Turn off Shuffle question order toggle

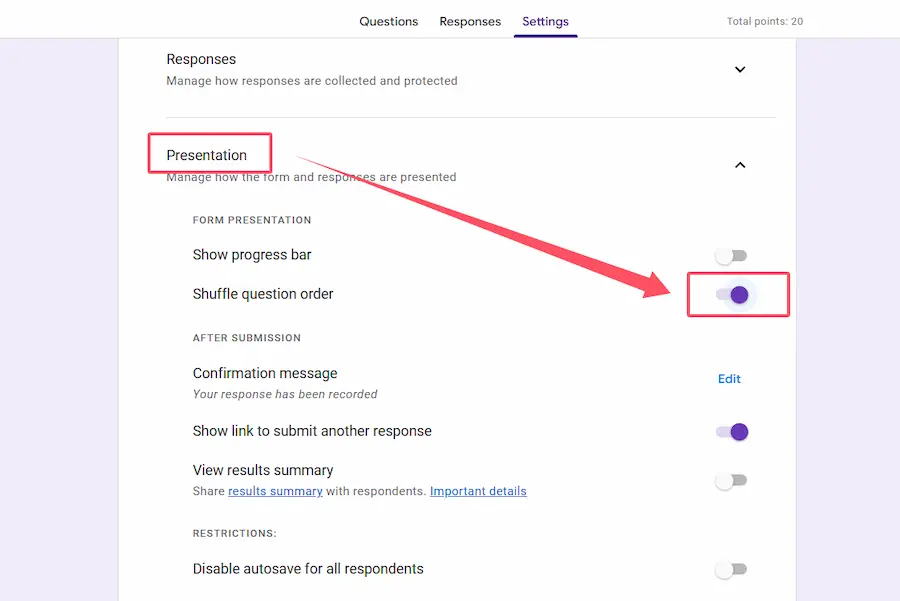732,295
